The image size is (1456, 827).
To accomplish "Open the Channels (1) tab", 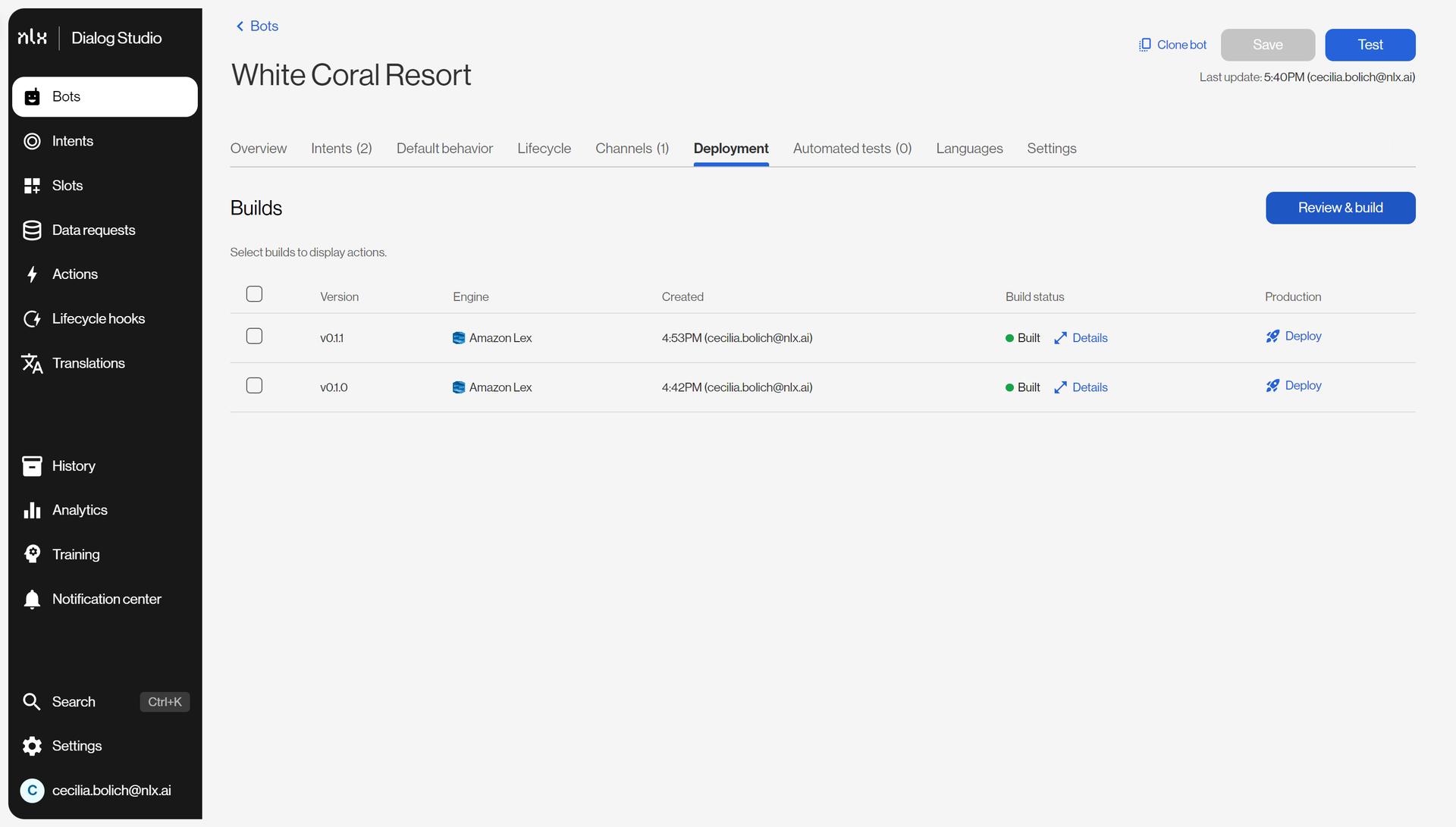I will (632, 149).
